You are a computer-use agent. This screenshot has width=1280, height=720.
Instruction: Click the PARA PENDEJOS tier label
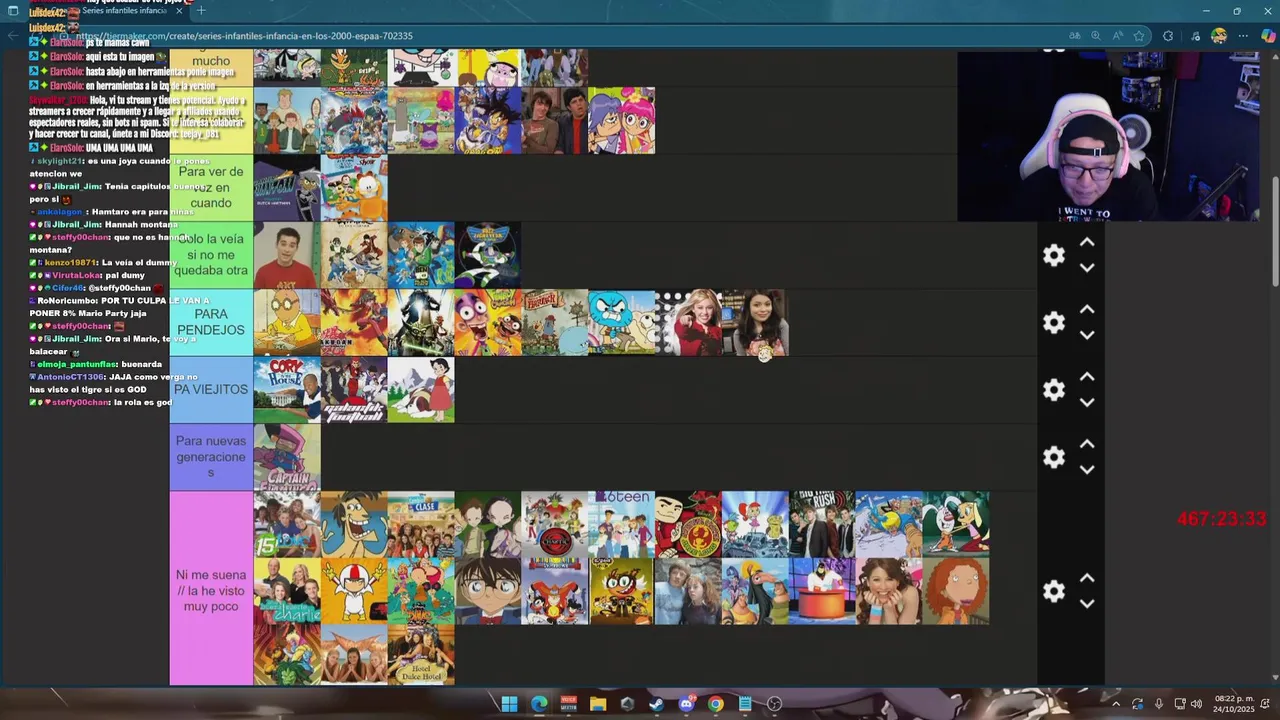tap(211, 323)
